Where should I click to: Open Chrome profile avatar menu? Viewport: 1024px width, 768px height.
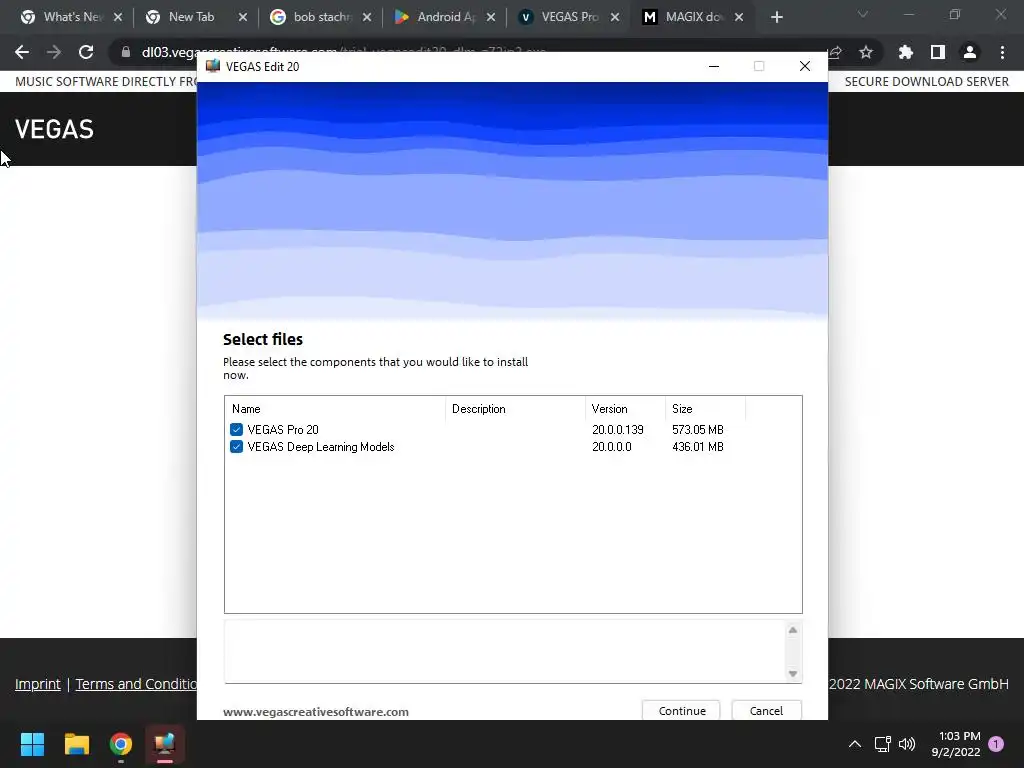pyautogui.click(x=970, y=52)
